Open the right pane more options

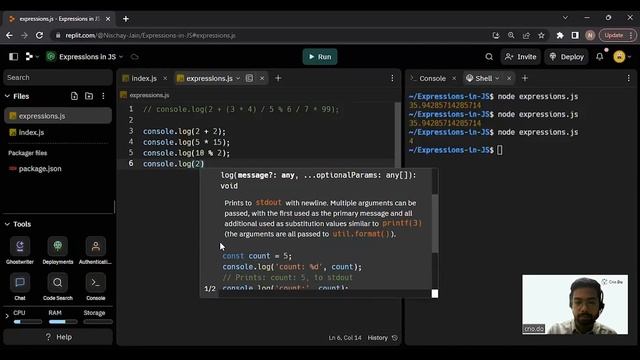629,78
